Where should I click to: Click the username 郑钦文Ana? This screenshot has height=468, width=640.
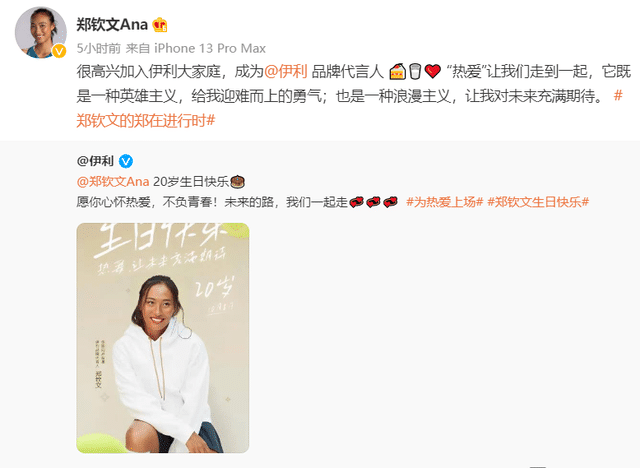pyautogui.click(x=112, y=24)
